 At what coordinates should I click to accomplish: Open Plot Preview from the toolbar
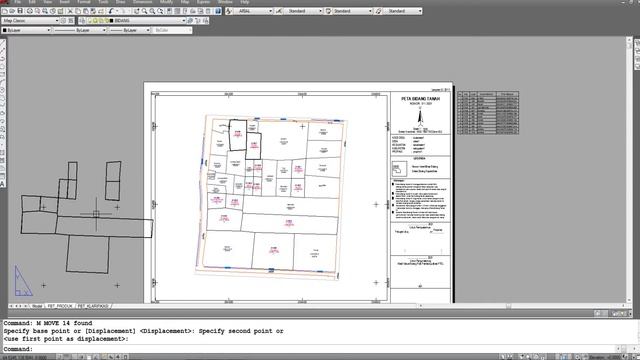click(38, 11)
